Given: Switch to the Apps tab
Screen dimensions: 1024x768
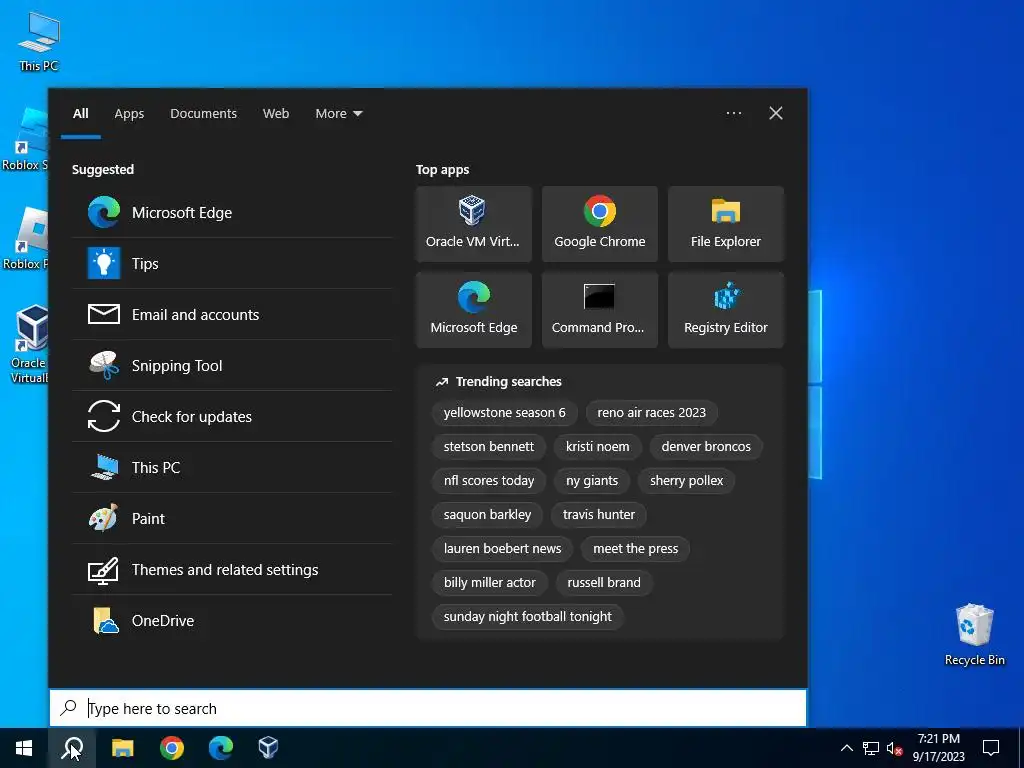Looking at the screenshot, I should 129,114.
